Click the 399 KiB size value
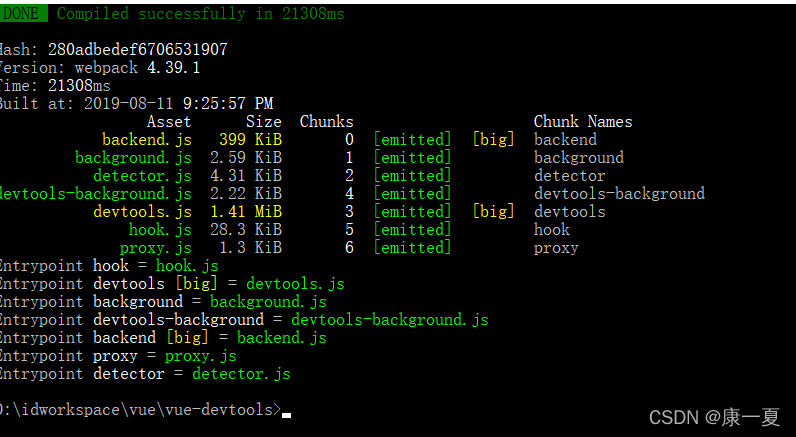 (250, 140)
